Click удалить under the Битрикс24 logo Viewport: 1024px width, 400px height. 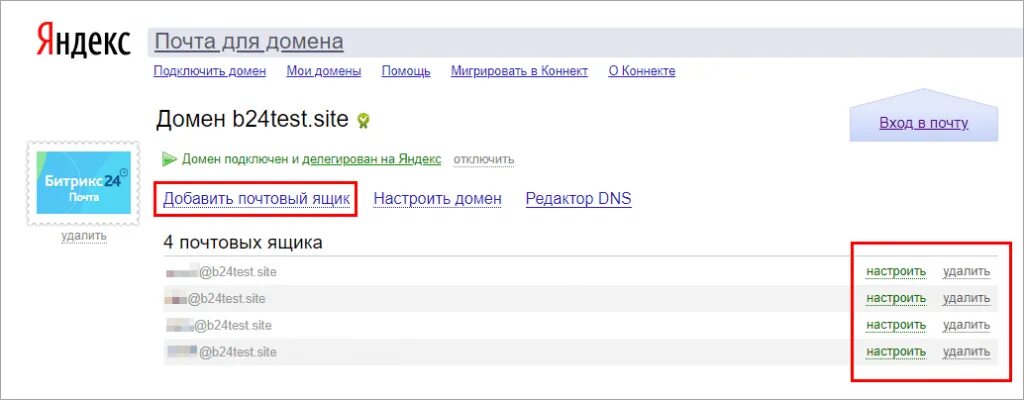84,236
